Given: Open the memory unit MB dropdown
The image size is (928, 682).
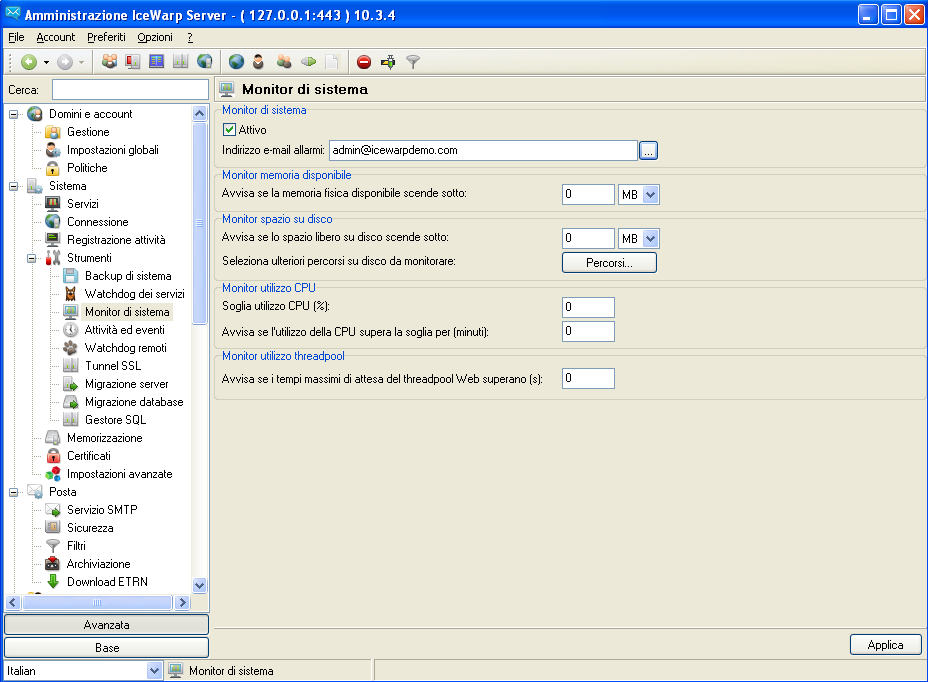Looking at the screenshot, I should point(650,195).
